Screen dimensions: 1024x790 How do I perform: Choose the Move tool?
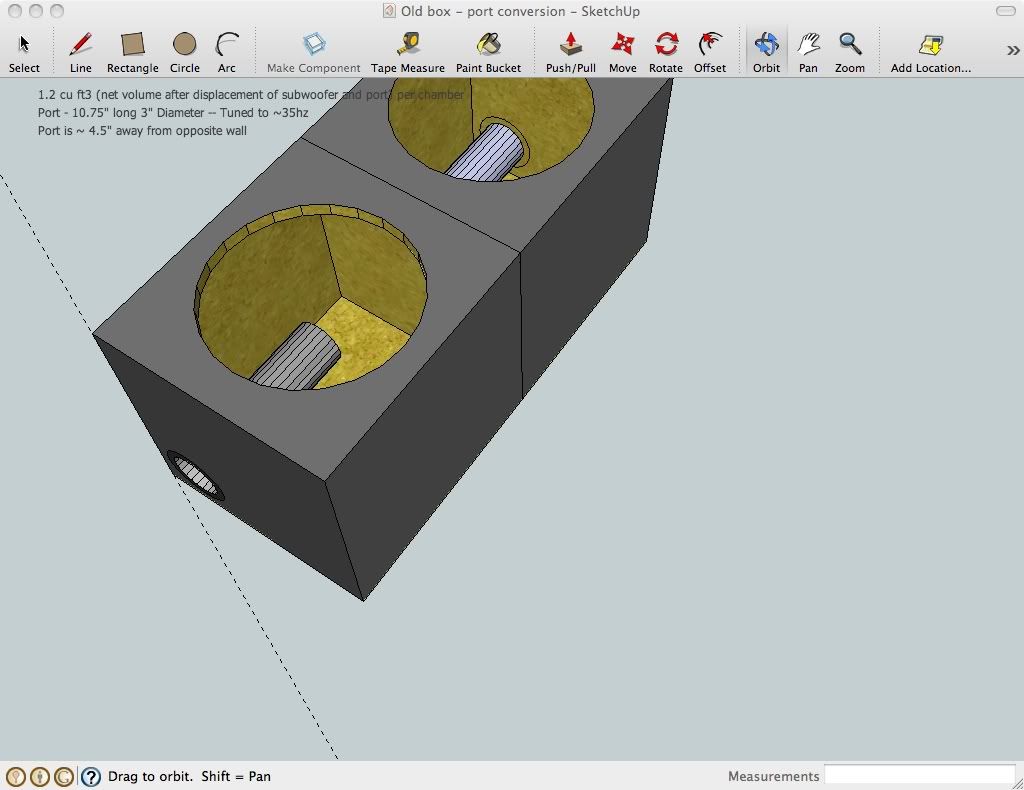click(622, 43)
